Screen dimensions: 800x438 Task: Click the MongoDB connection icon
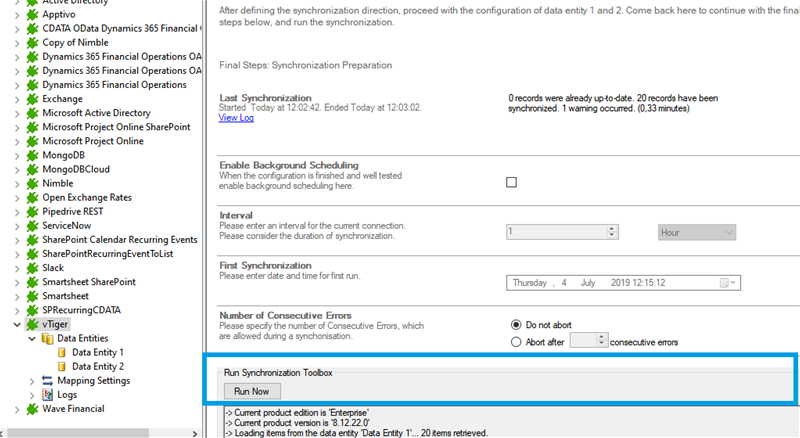tap(32, 156)
